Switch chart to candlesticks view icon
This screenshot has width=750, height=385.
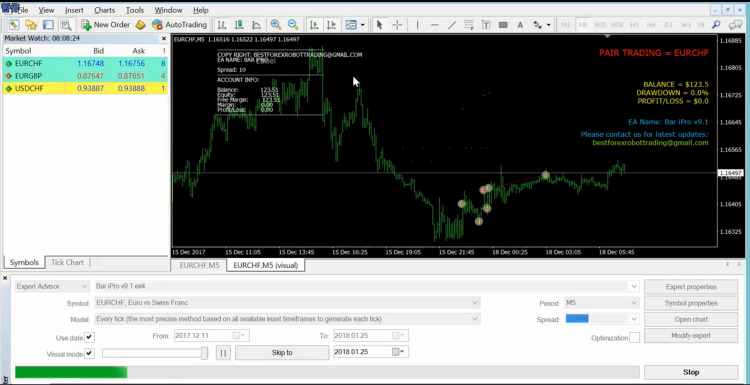pos(239,24)
